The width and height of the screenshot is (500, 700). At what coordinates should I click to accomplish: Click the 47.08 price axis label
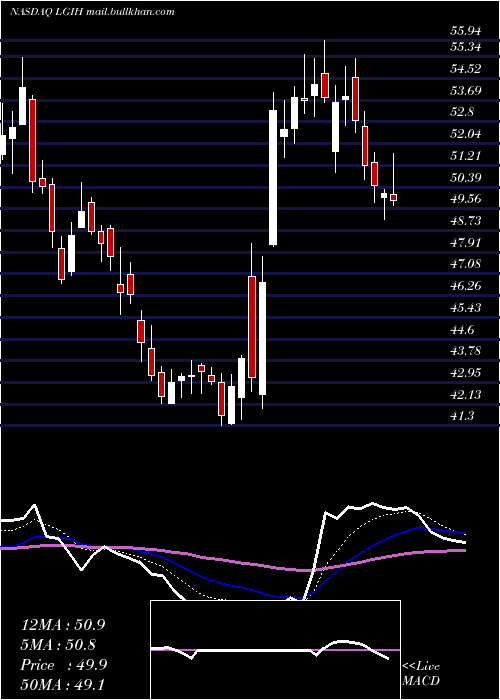[466, 263]
